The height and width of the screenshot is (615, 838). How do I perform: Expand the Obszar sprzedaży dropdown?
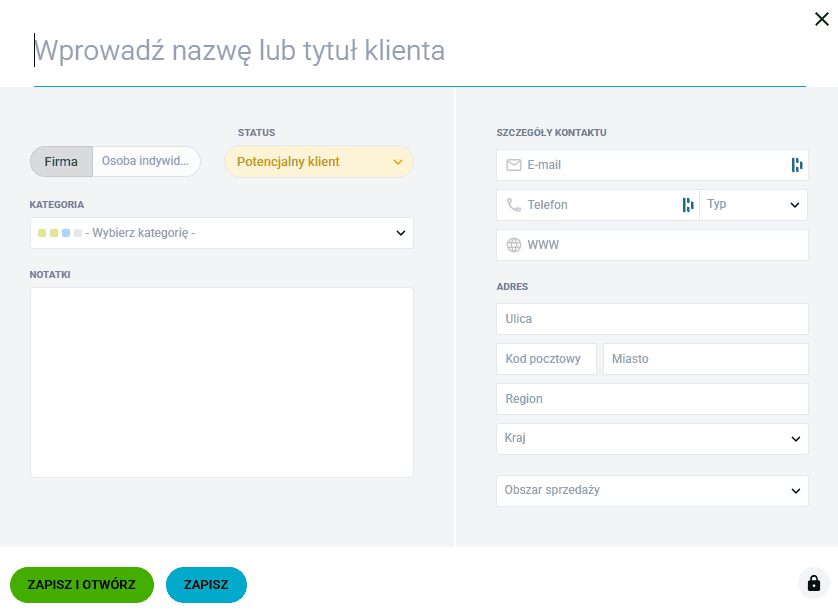tap(652, 490)
